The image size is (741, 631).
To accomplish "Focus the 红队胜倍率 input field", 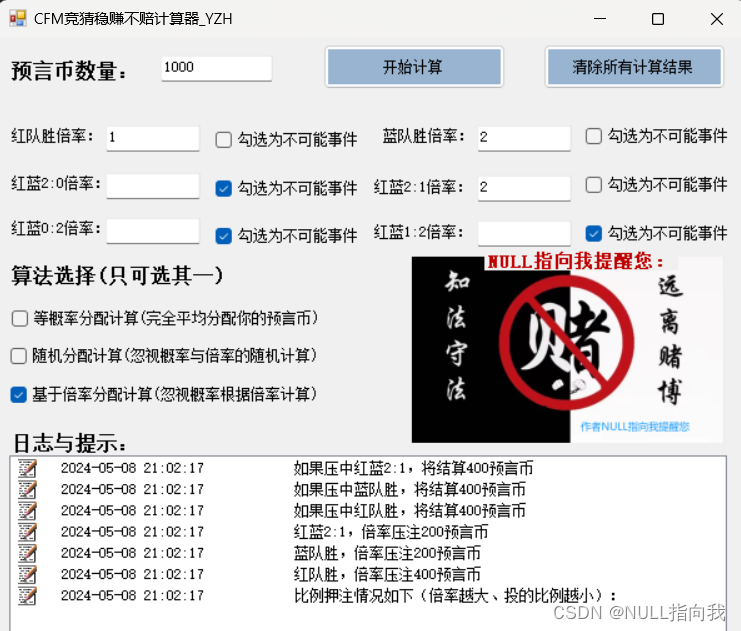I will tap(153, 138).
